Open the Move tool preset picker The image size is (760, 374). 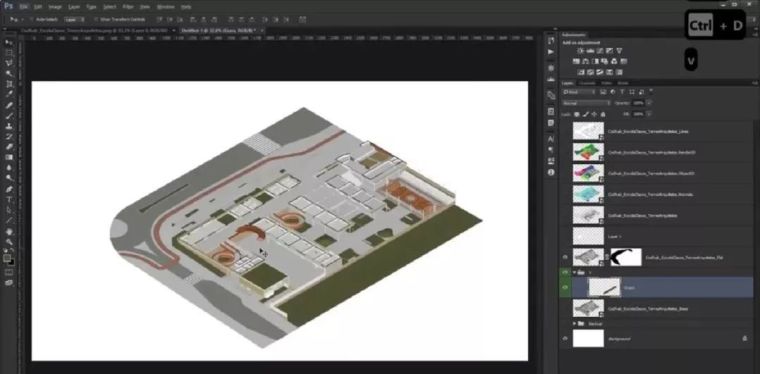coord(16,19)
